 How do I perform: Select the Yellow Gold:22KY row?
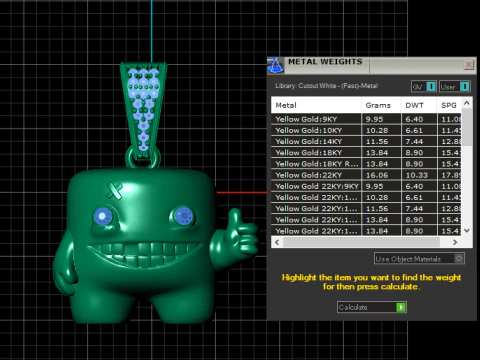point(366,175)
